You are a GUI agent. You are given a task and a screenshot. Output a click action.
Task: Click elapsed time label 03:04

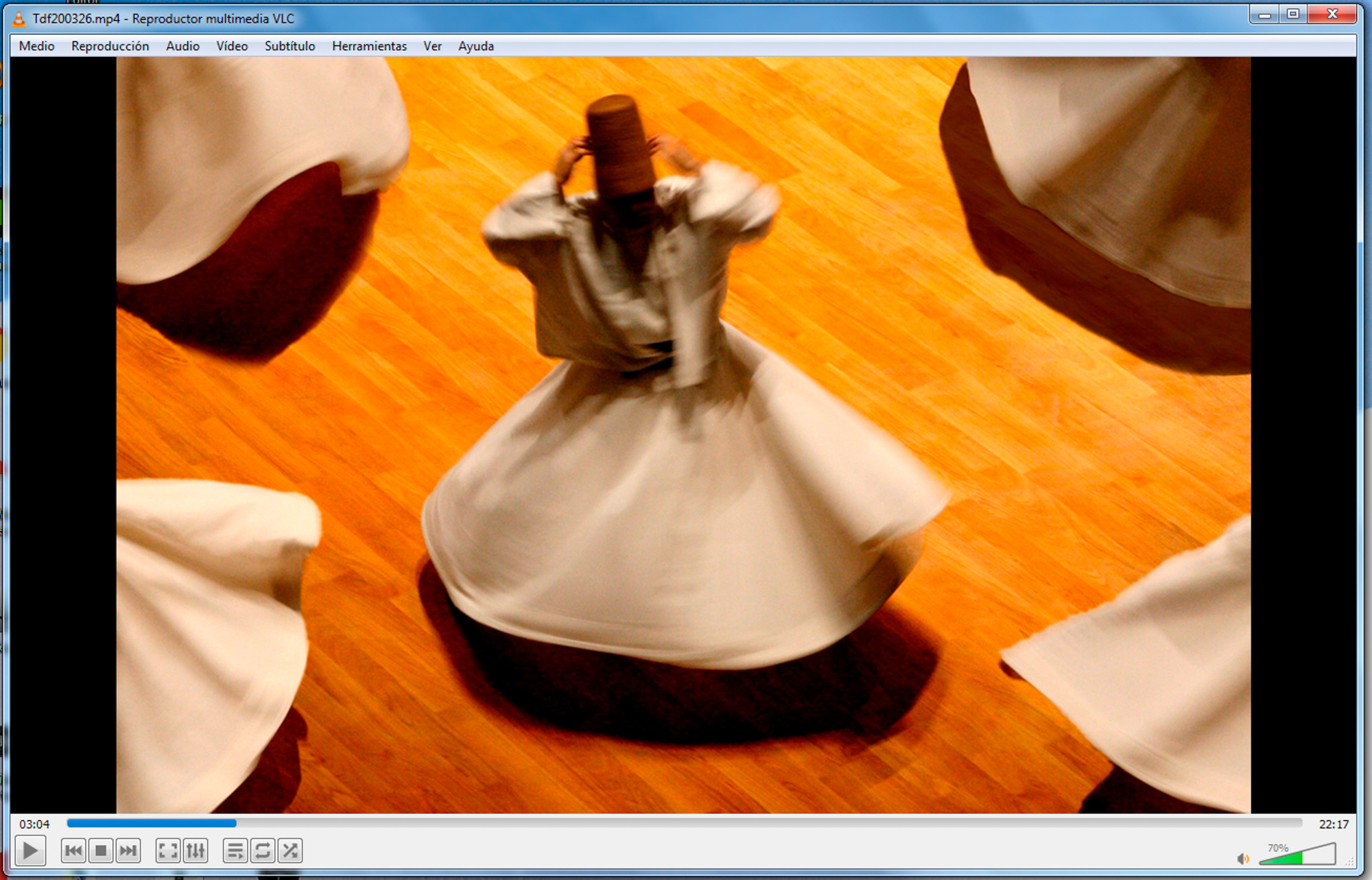(x=34, y=824)
